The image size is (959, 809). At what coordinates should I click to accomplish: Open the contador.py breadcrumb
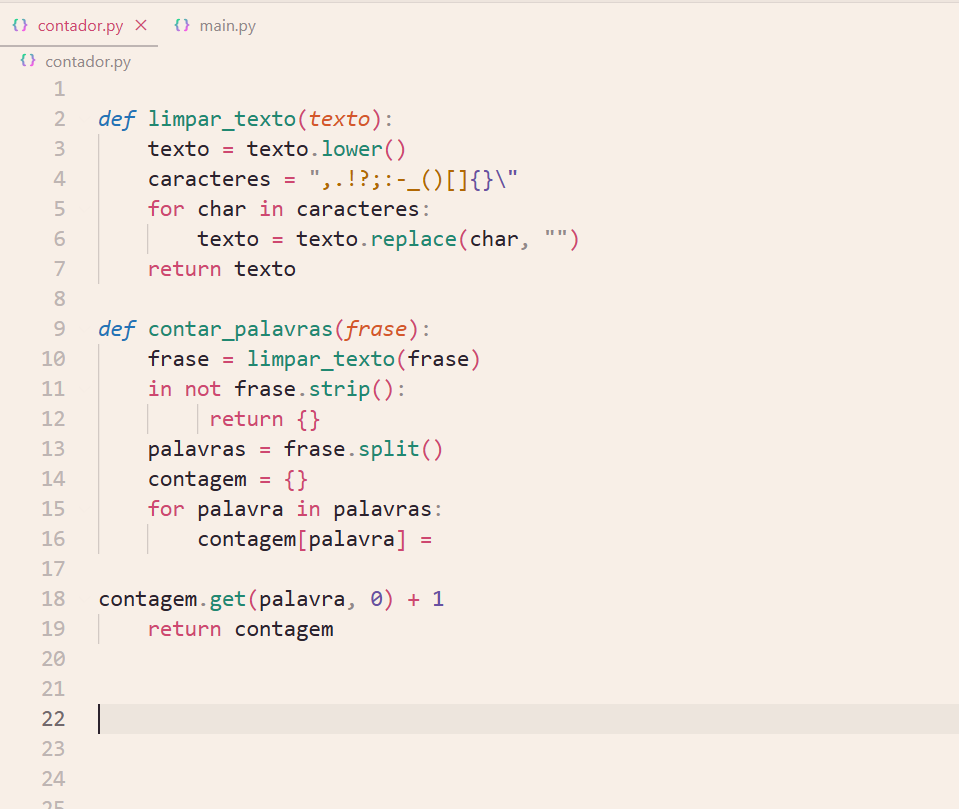coord(88,62)
